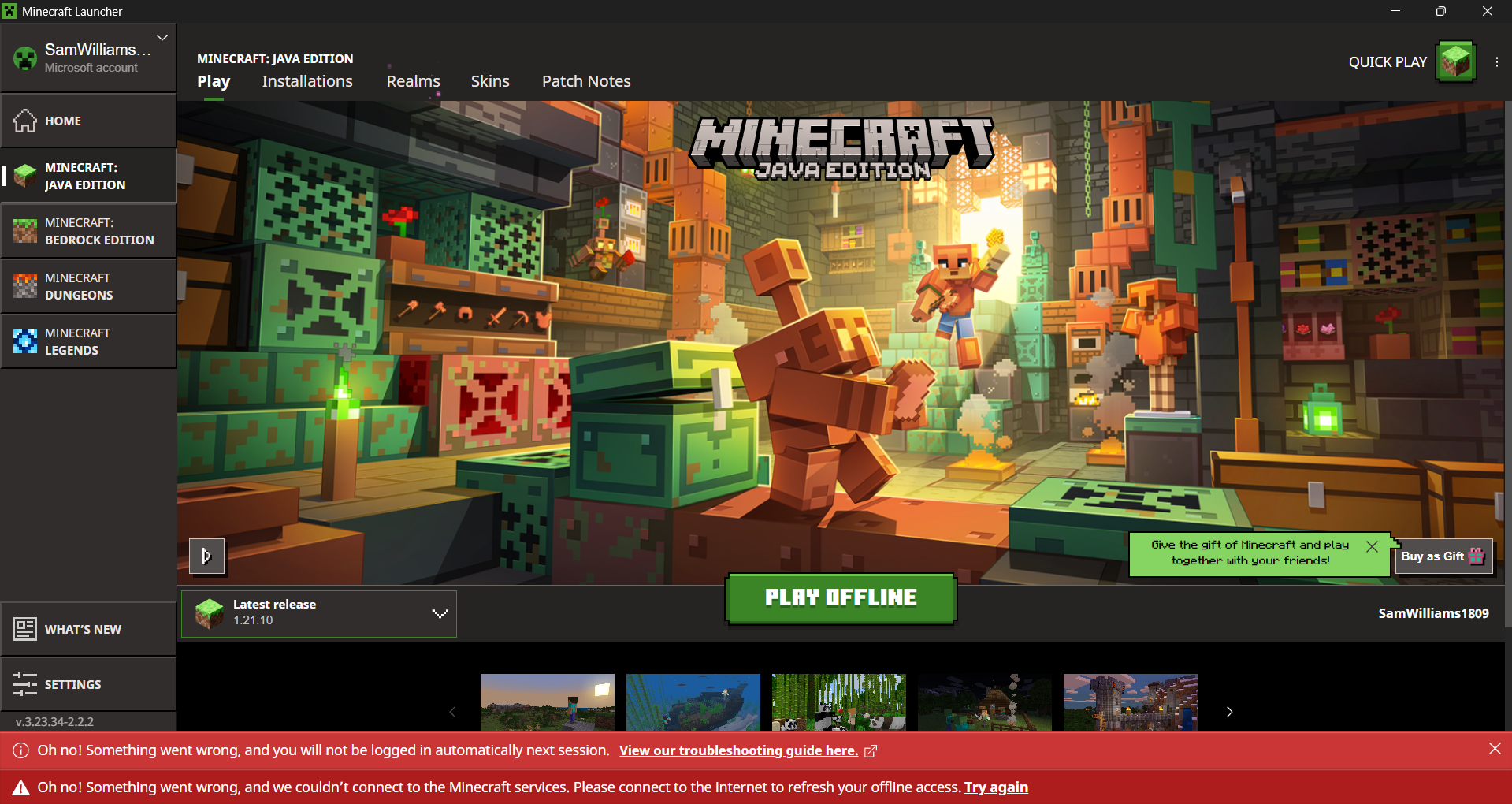Dismiss the gift promotion tooltip
This screenshot has width=1512, height=804.
1372,546
